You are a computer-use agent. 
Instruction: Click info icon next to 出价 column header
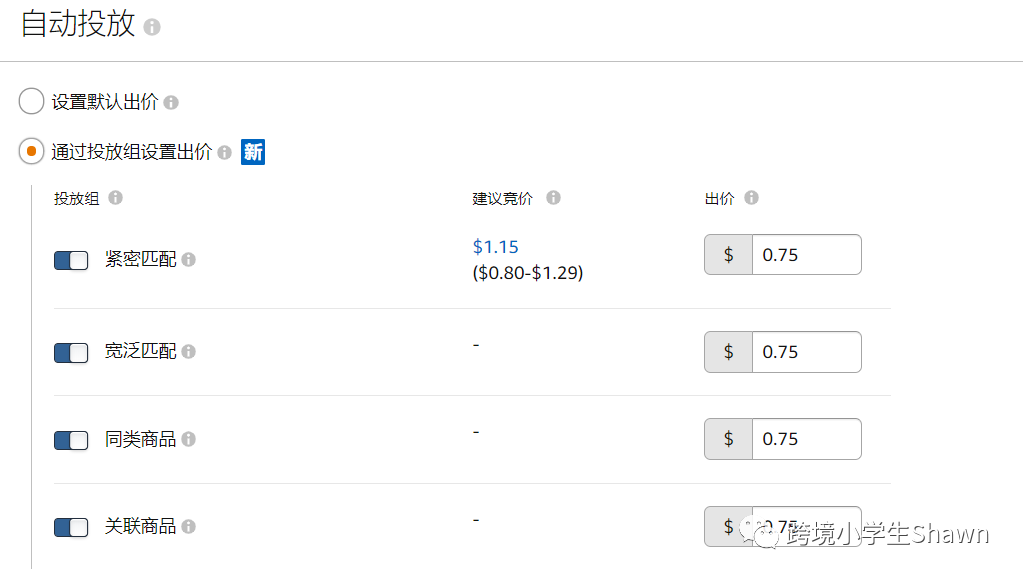[751, 198]
